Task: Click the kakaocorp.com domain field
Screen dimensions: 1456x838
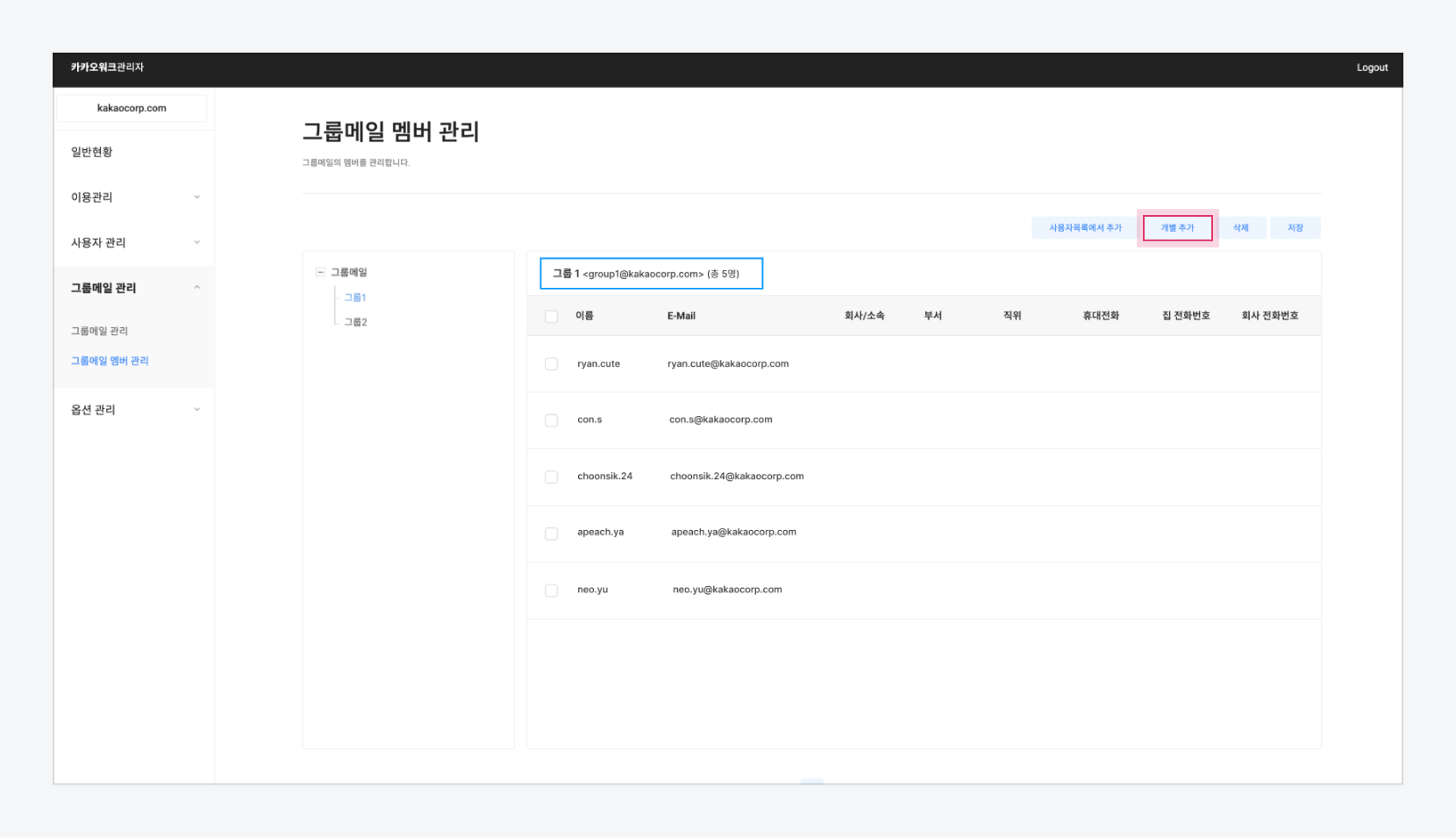Action: (132, 108)
